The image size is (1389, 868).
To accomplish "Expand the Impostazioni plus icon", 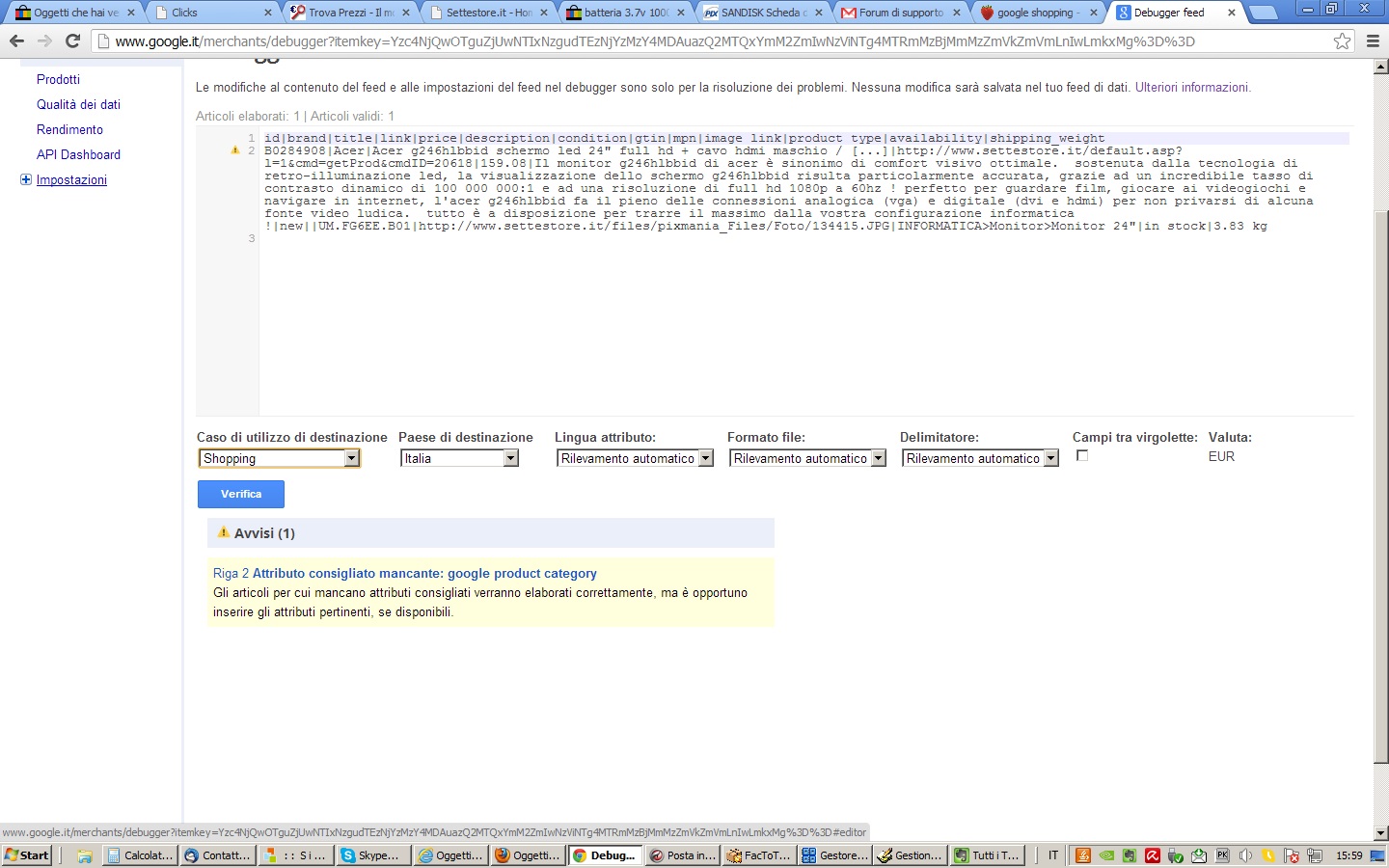I will [x=26, y=179].
